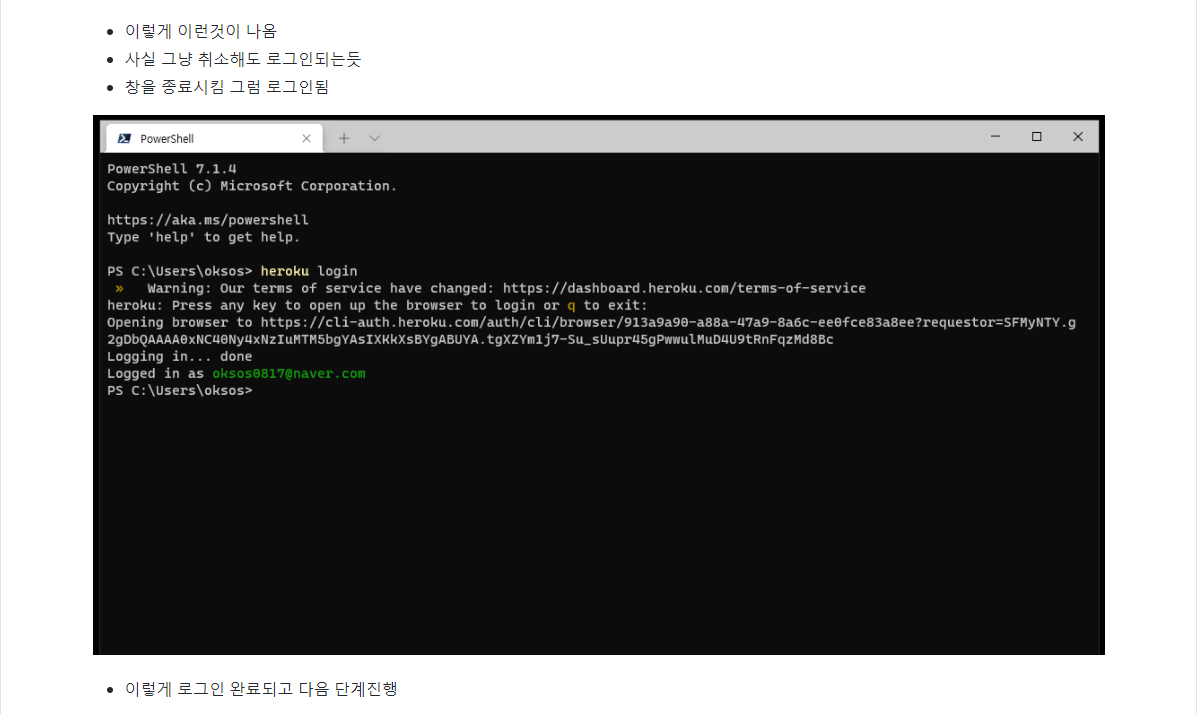Open a new terminal tab with plus
The image size is (1197, 714).
344,138
